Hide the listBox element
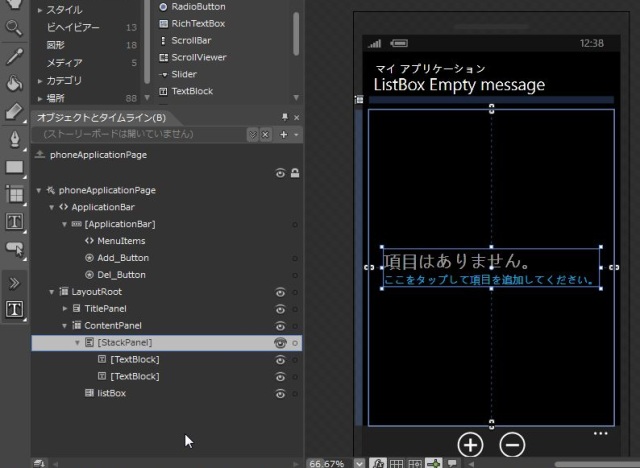 point(280,394)
